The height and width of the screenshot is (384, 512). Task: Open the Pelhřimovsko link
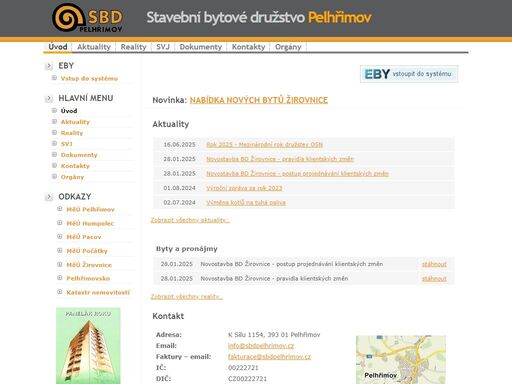(x=88, y=278)
